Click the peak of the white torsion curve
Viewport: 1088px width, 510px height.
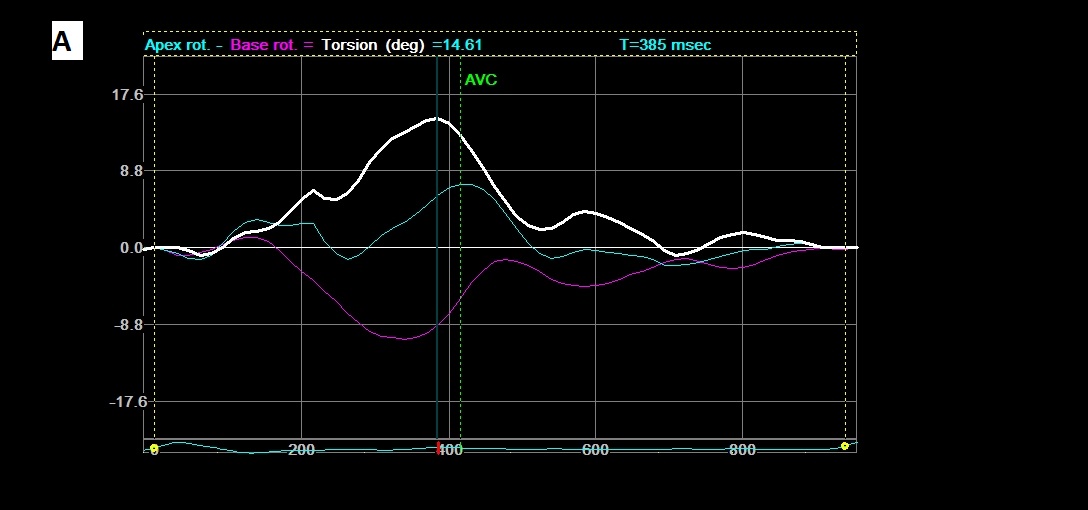tap(435, 118)
